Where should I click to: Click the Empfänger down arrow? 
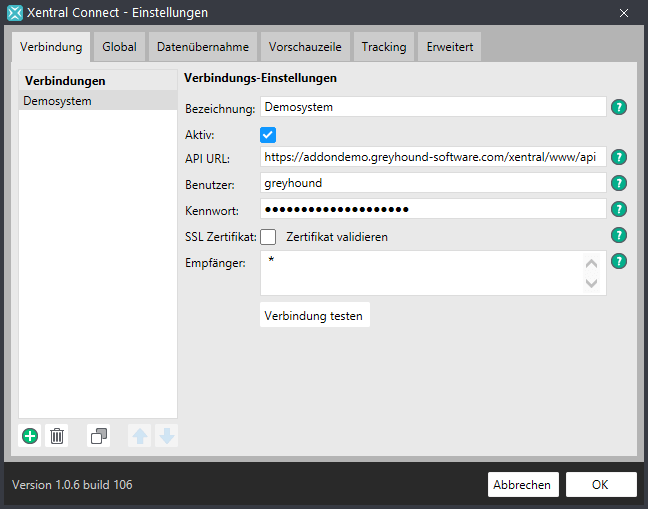pos(591,283)
